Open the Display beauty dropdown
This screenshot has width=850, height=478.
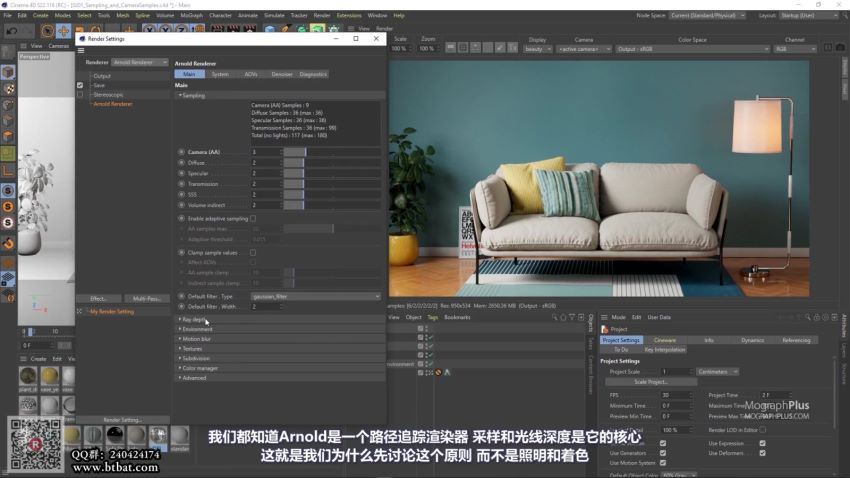538,49
